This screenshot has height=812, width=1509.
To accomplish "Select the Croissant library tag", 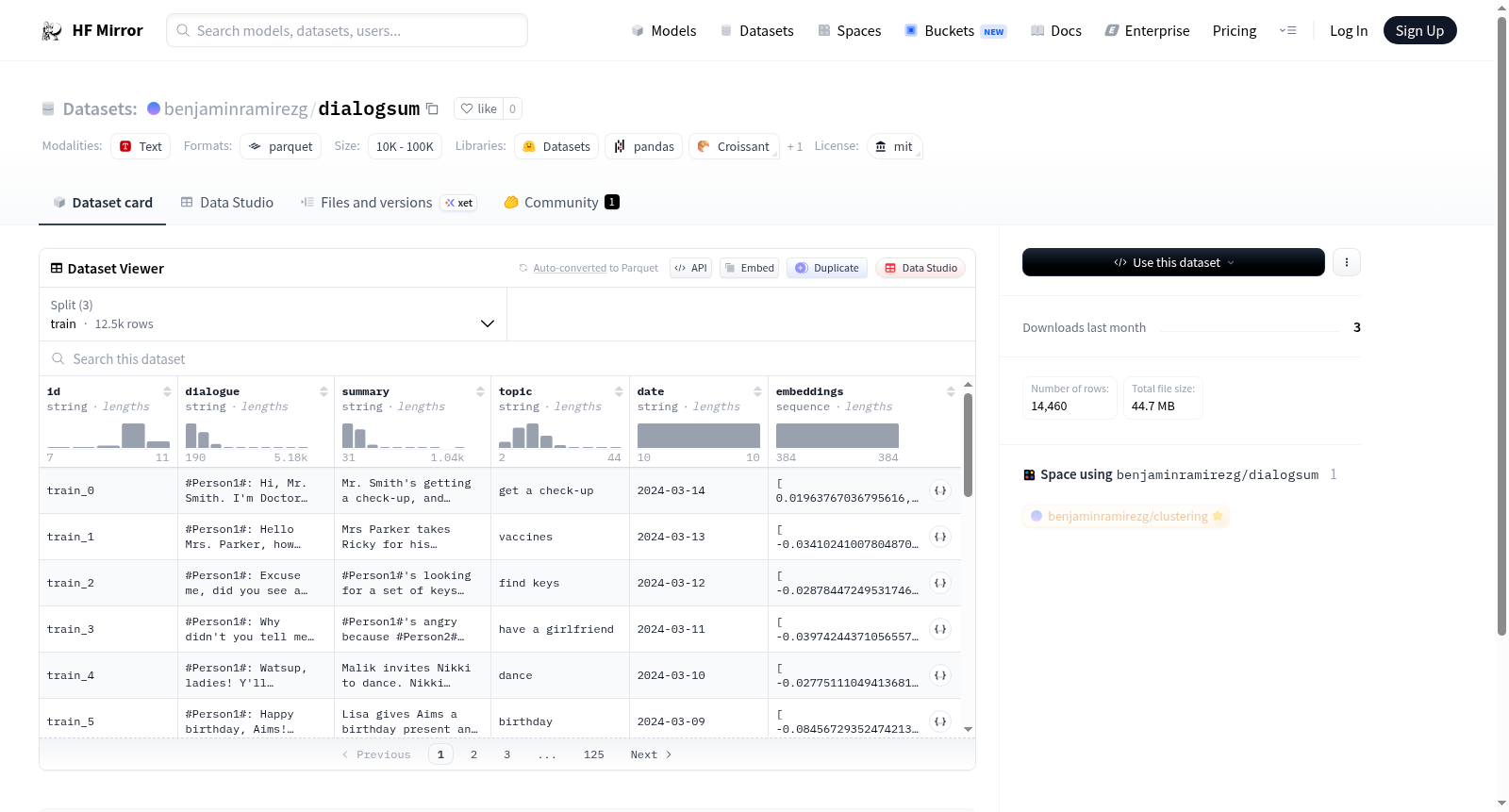I will (734, 146).
